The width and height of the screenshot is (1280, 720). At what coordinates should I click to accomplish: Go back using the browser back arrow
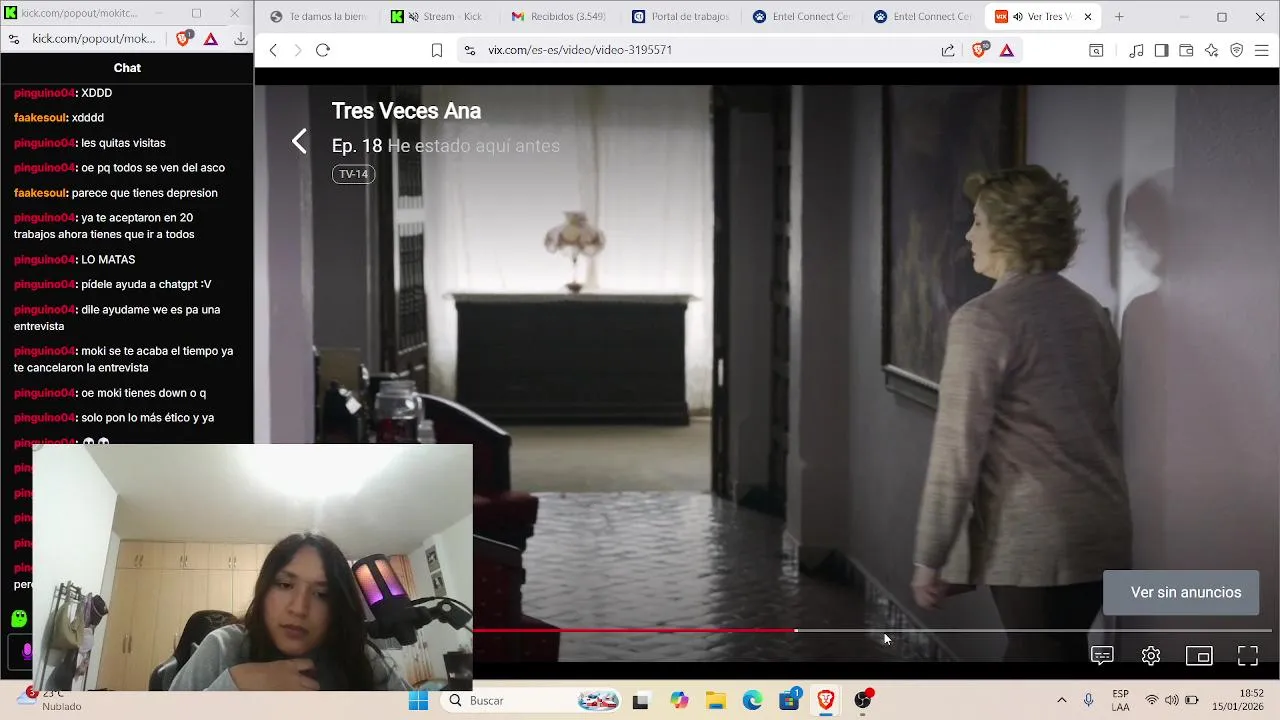click(273, 50)
